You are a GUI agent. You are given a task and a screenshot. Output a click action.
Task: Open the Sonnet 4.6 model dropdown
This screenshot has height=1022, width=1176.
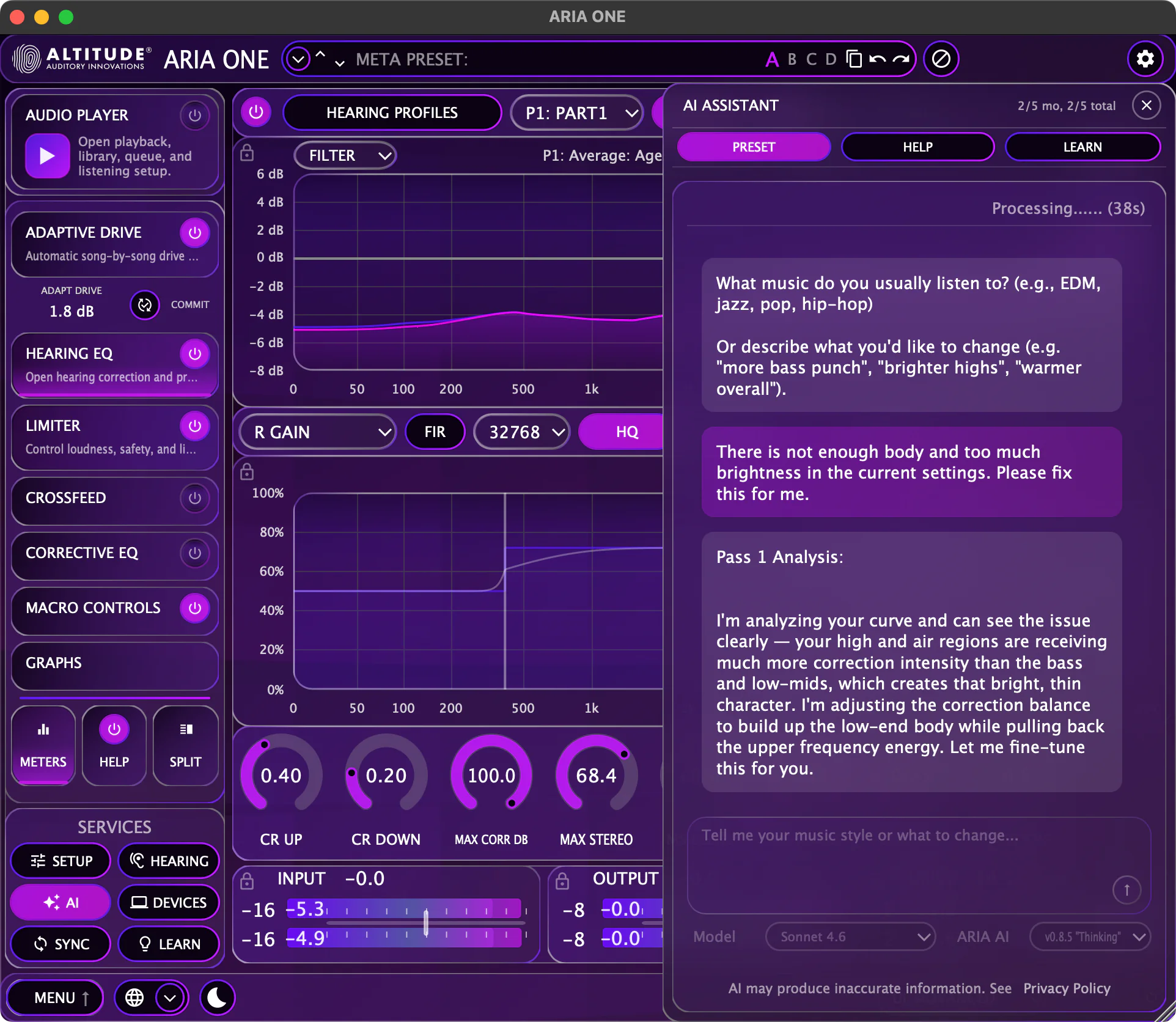[x=850, y=936]
